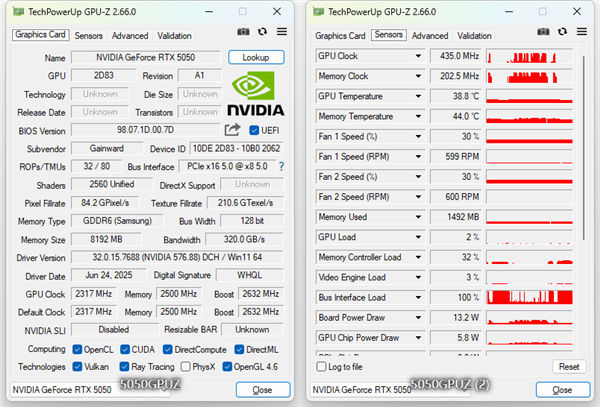The width and height of the screenshot is (600, 407).
Task: Toggle the DirectML checkbox
Action: [x=240, y=350]
